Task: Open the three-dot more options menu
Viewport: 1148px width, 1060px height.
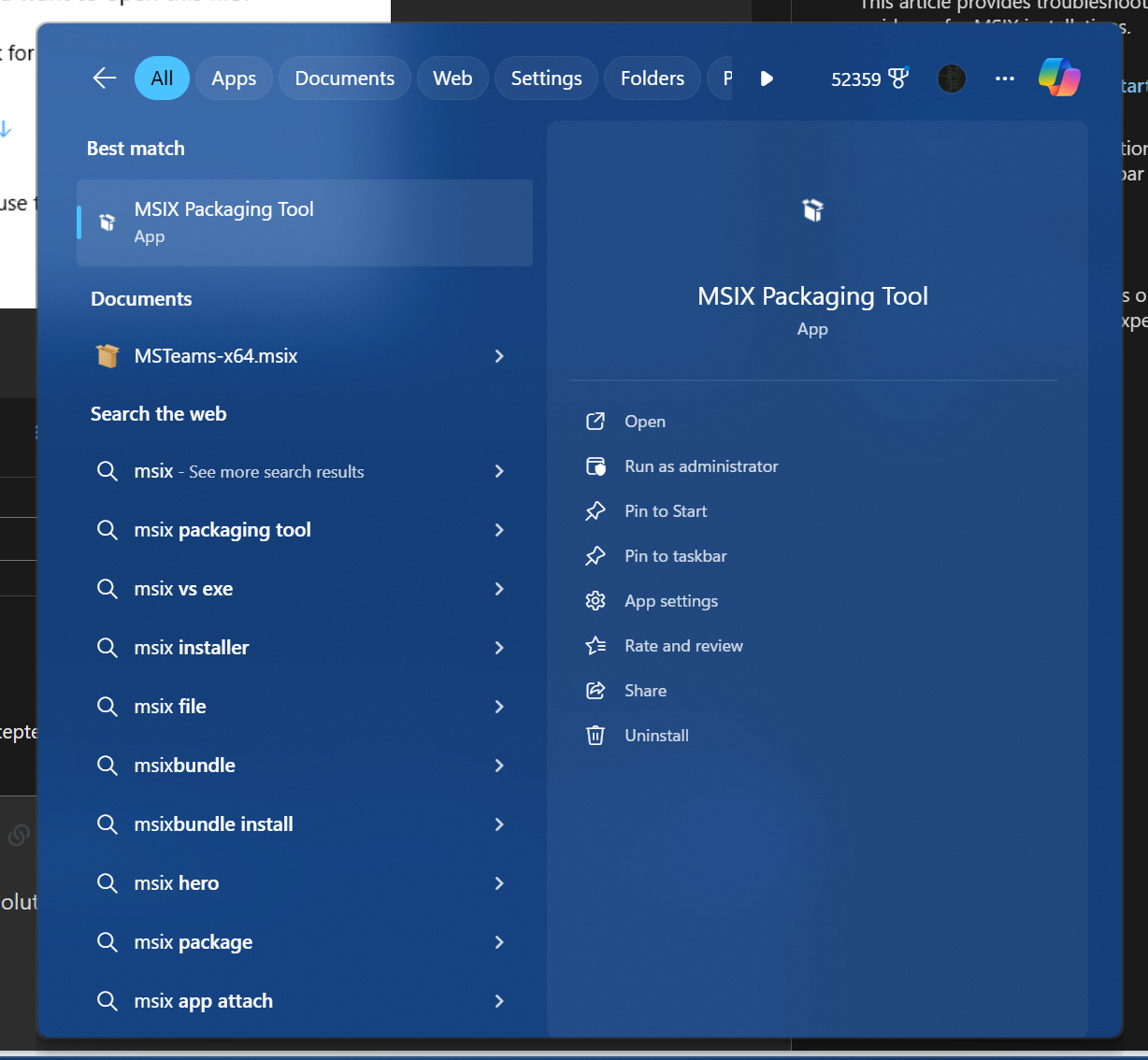Action: 1005,79
